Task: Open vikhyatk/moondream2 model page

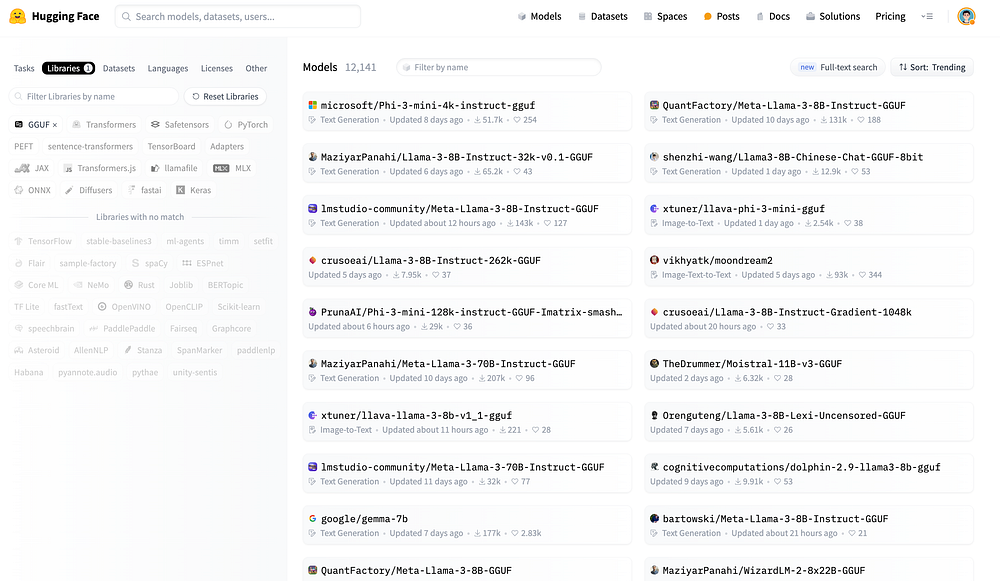Action: 717,260
